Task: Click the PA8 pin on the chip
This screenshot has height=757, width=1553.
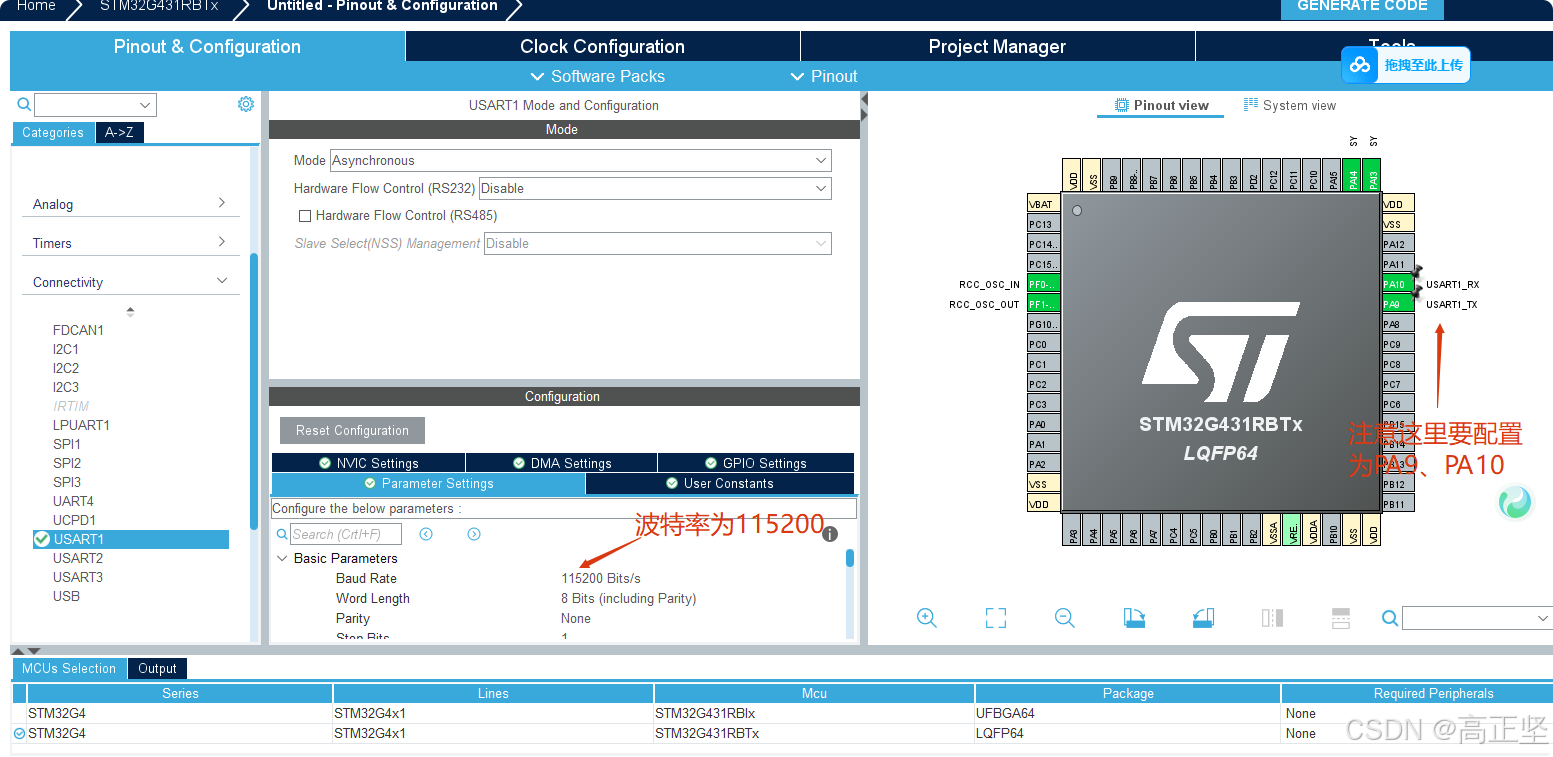Action: (1398, 324)
